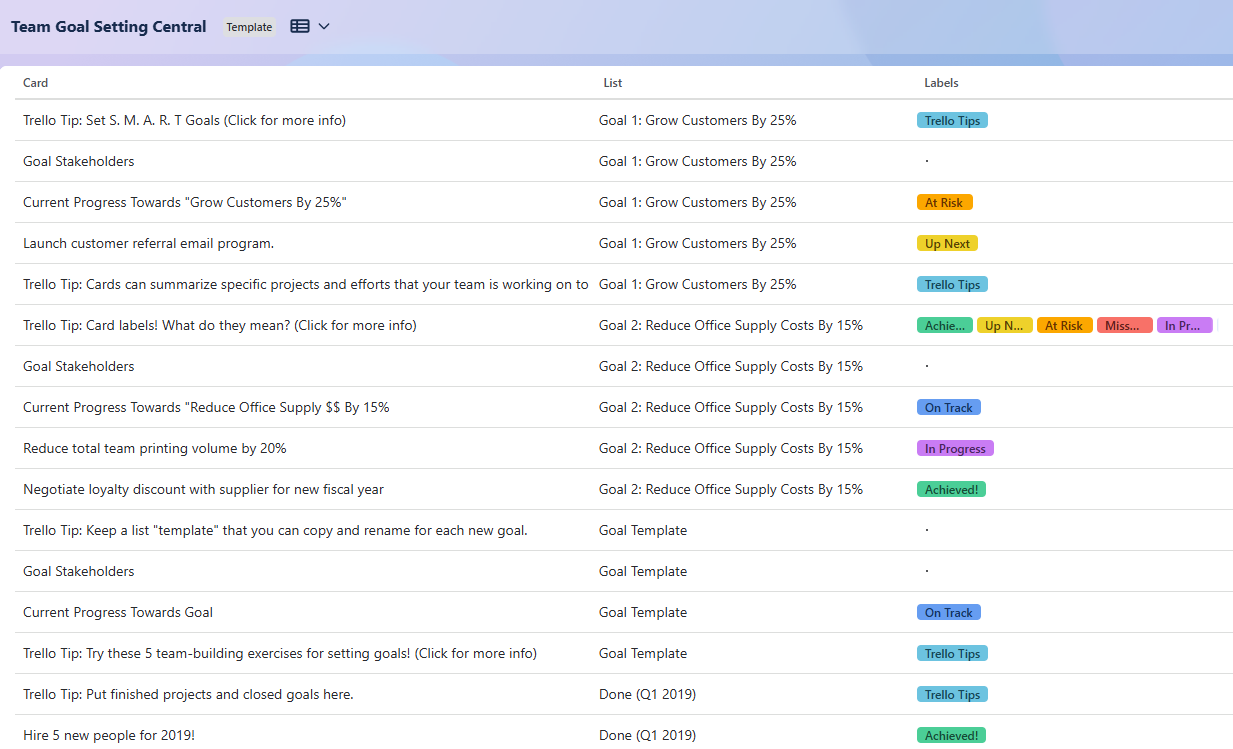Sort by the List column header
Viewport: 1233px width, 749px height.
click(612, 83)
